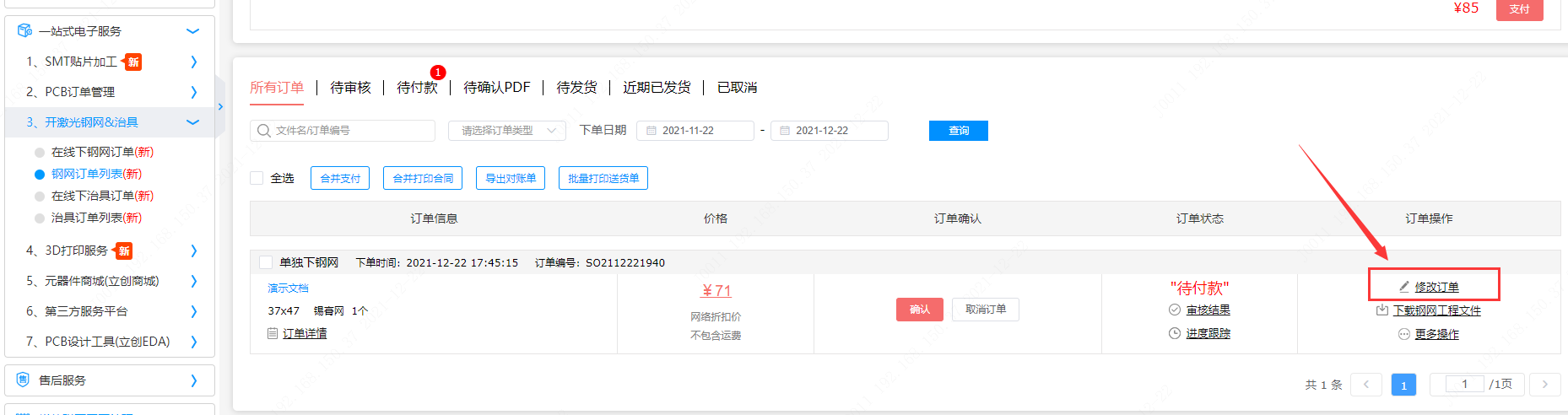This screenshot has width=1568, height=415.
Task: Switch to the 待付款 tab
Action: coord(417,88)
